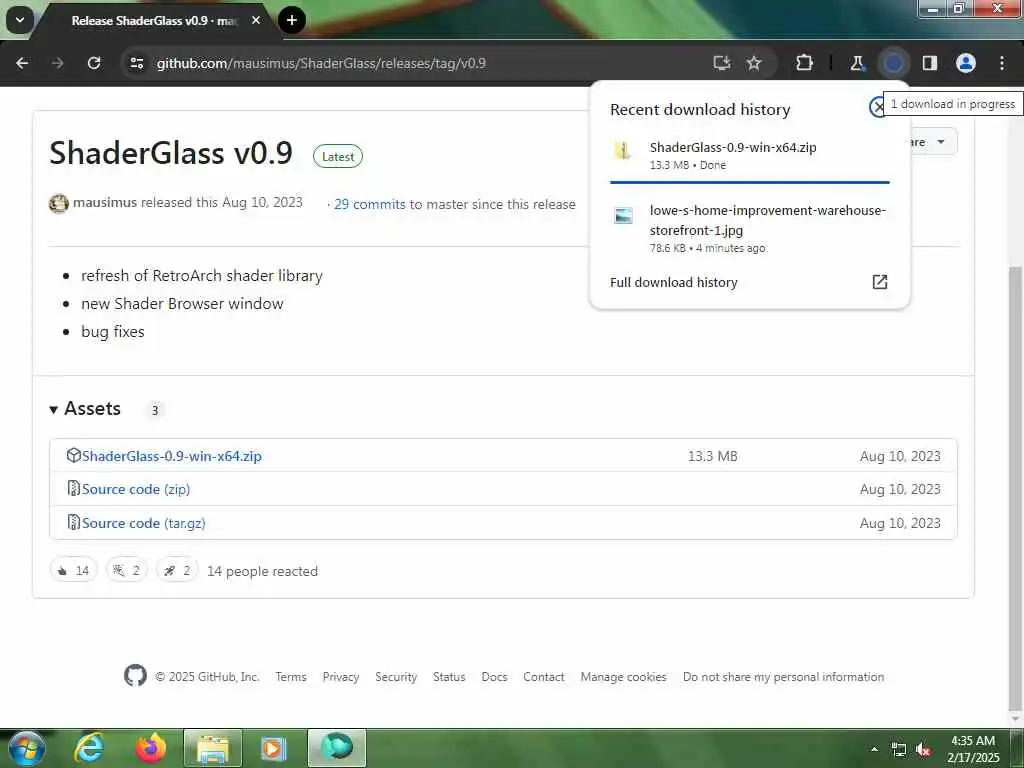
Task: Click the jpg thumbnail in download history
Action: (x=623, y=215)
